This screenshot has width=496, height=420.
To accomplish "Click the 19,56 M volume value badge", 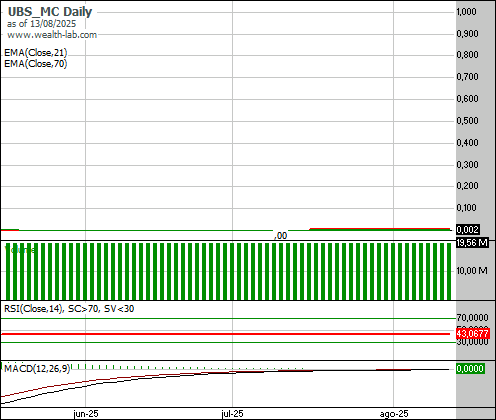I will [x=472, y=243].
